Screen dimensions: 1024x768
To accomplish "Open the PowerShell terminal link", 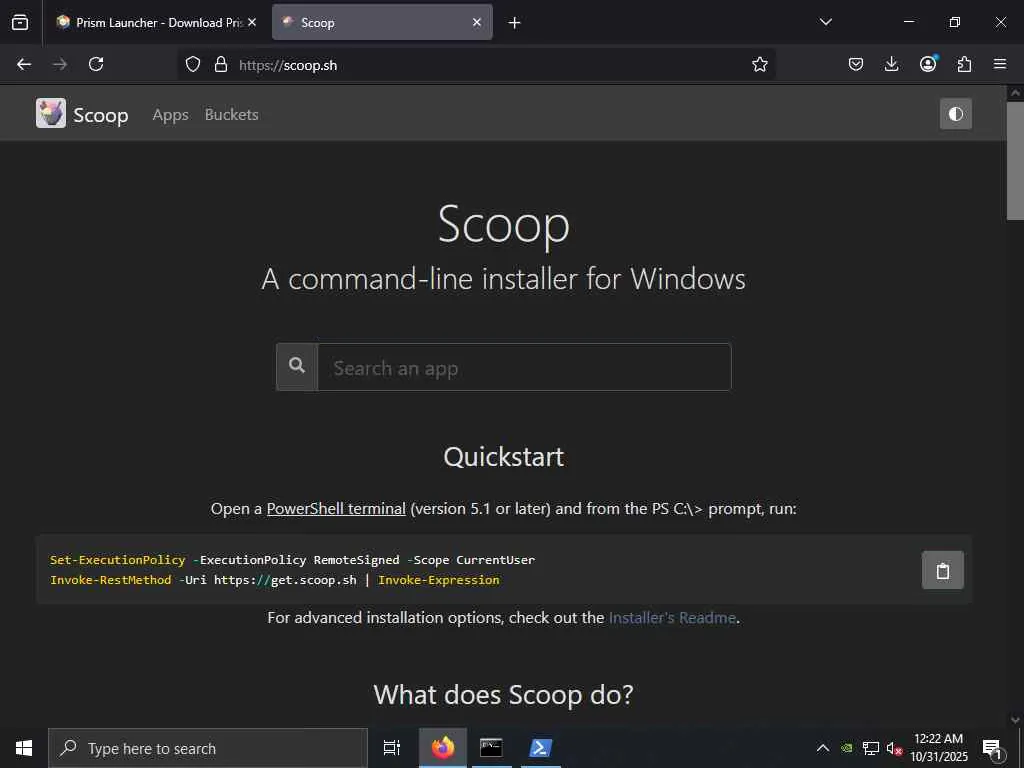I will point(336,509).
